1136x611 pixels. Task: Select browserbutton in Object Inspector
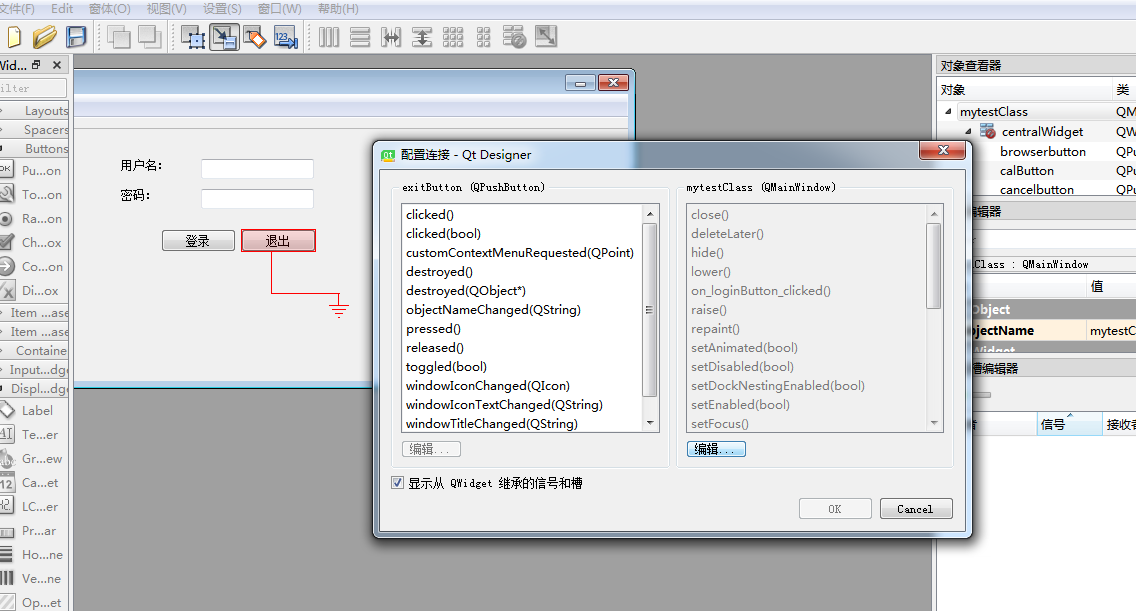click(x=1043, y=151)
